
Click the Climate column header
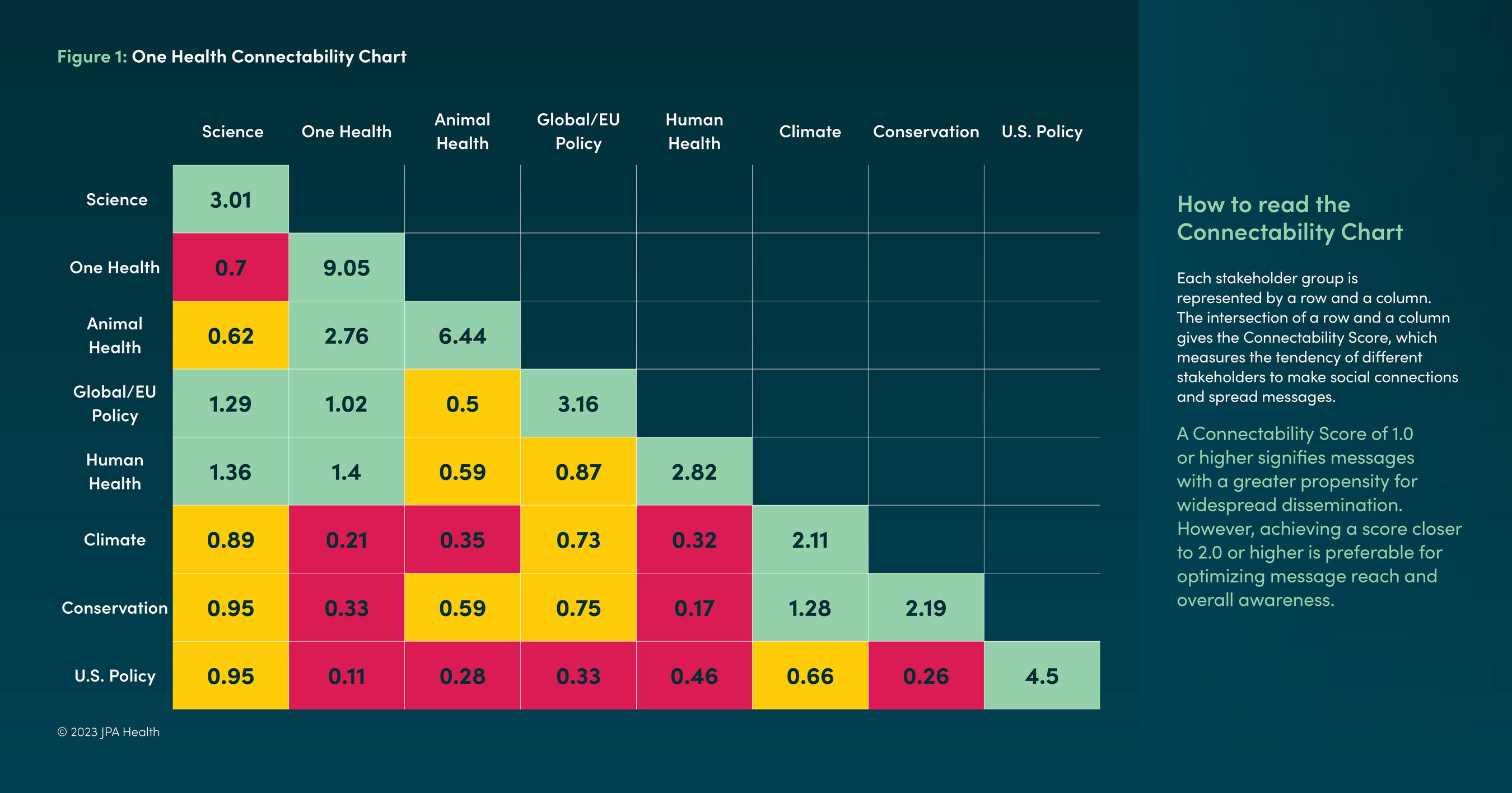[810, 132]
